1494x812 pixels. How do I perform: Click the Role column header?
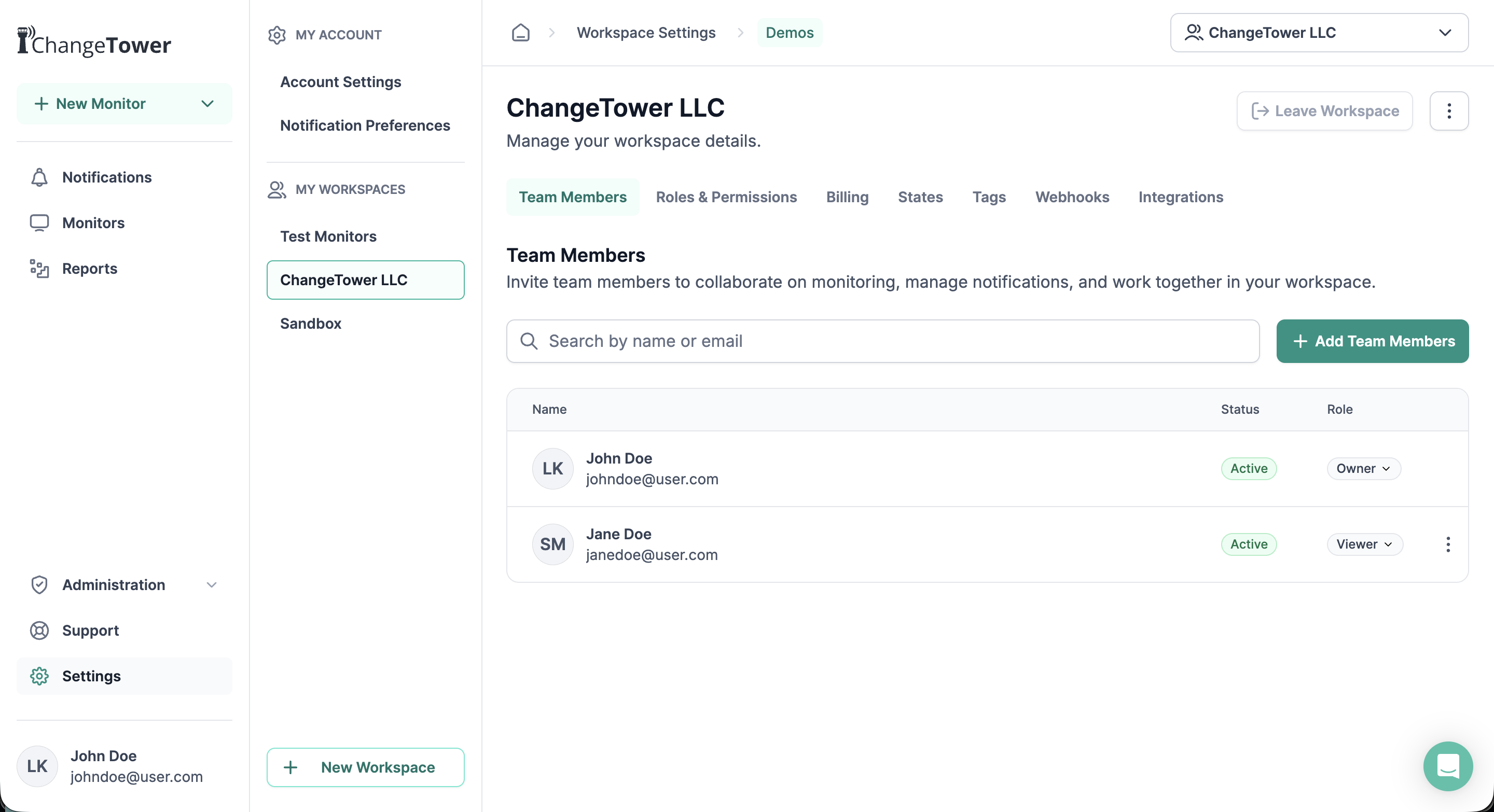point(1339,410)
